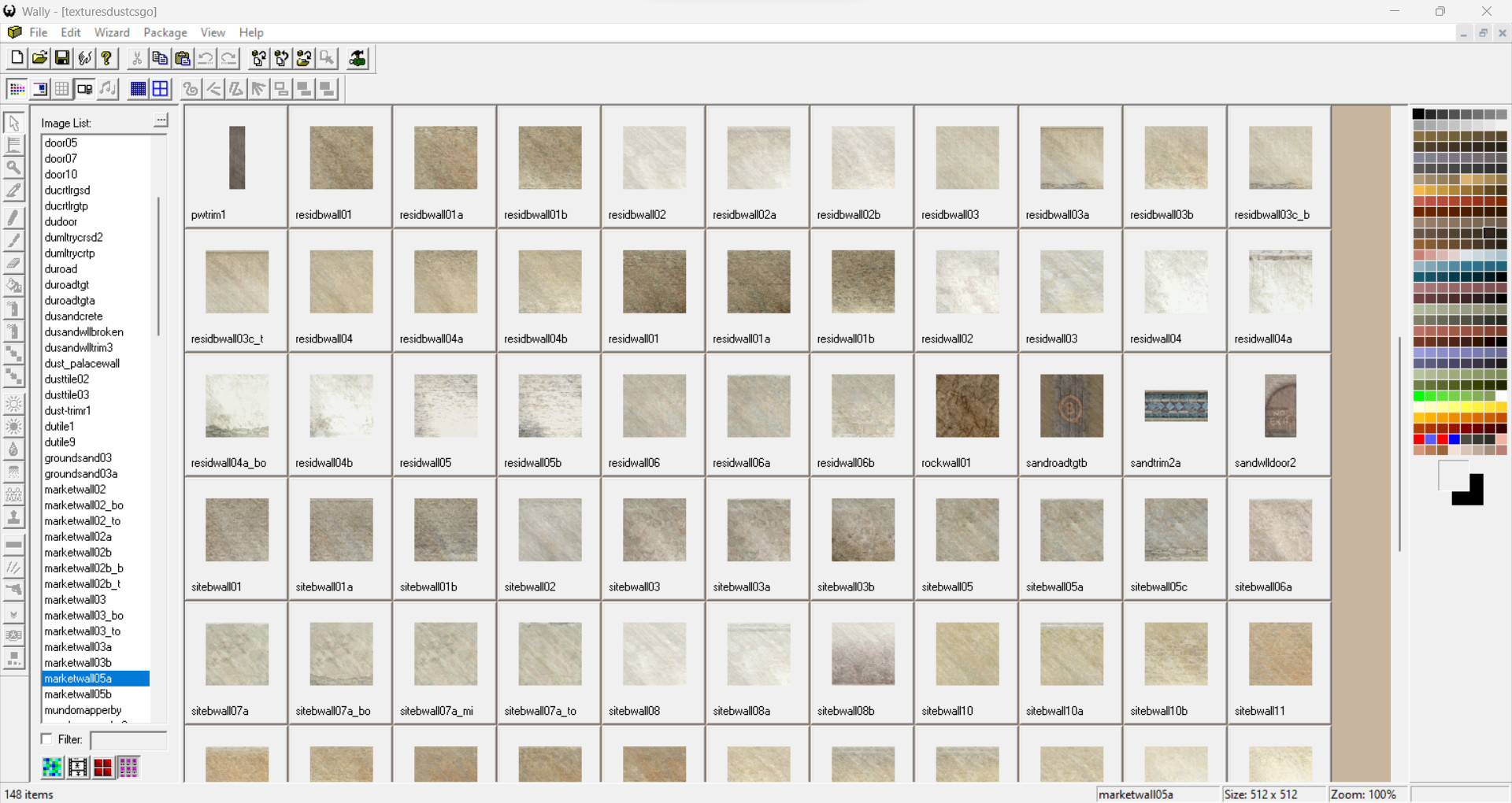Toggle the four-pane tiled view icon

point(161,88)
